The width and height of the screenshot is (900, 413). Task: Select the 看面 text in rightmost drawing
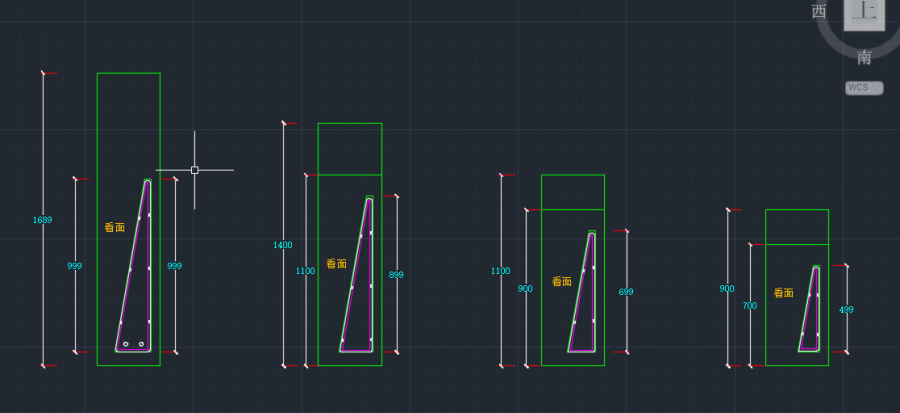(783, 293)
